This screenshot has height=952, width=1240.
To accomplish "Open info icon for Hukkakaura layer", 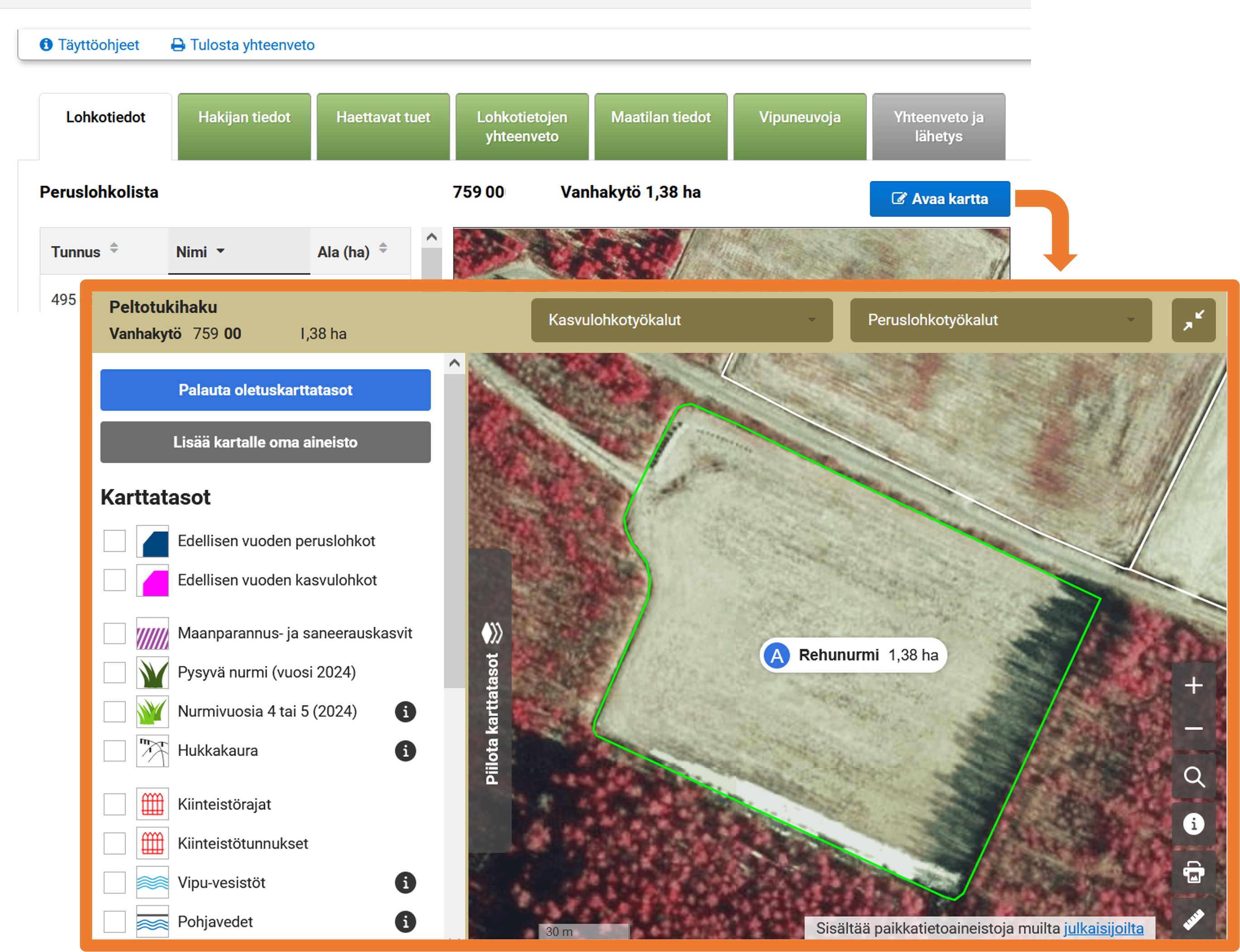I will pyautogui.click(x=405, y=751).
